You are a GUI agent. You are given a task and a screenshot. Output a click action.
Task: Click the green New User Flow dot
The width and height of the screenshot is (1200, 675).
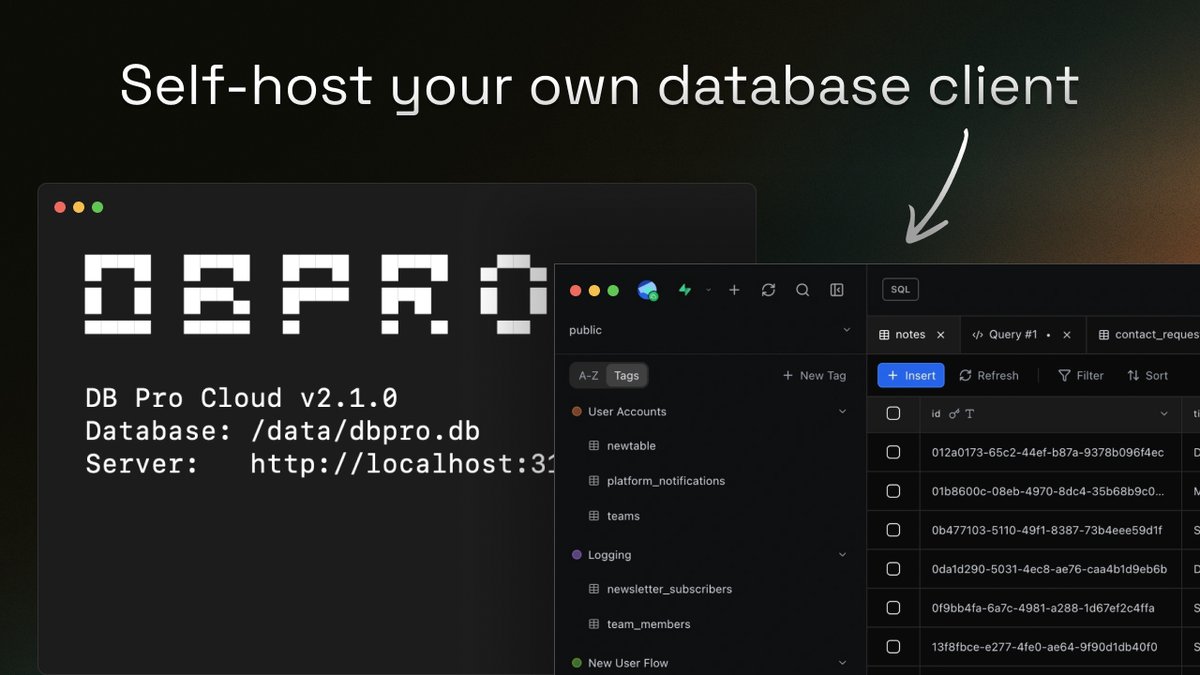[x=576, y=663]
